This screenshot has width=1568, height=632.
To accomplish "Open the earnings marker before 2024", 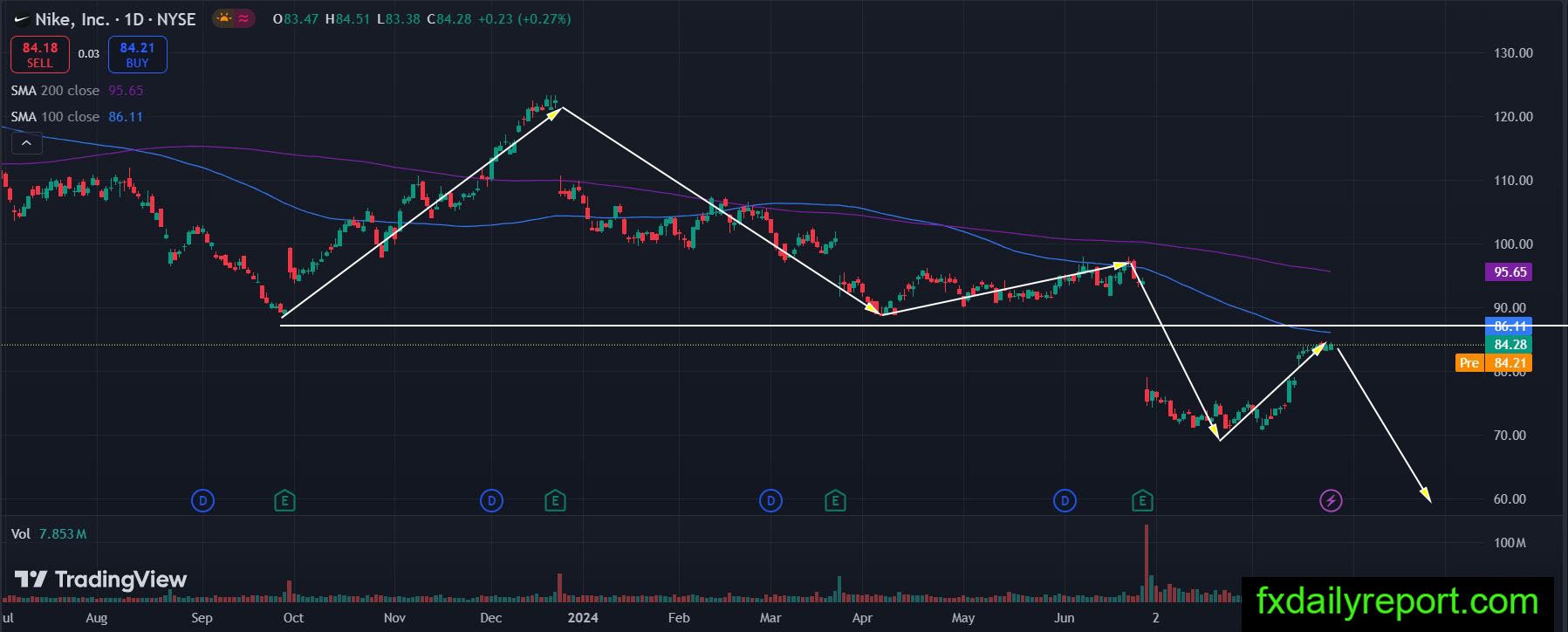I will [x=555, y=500].
